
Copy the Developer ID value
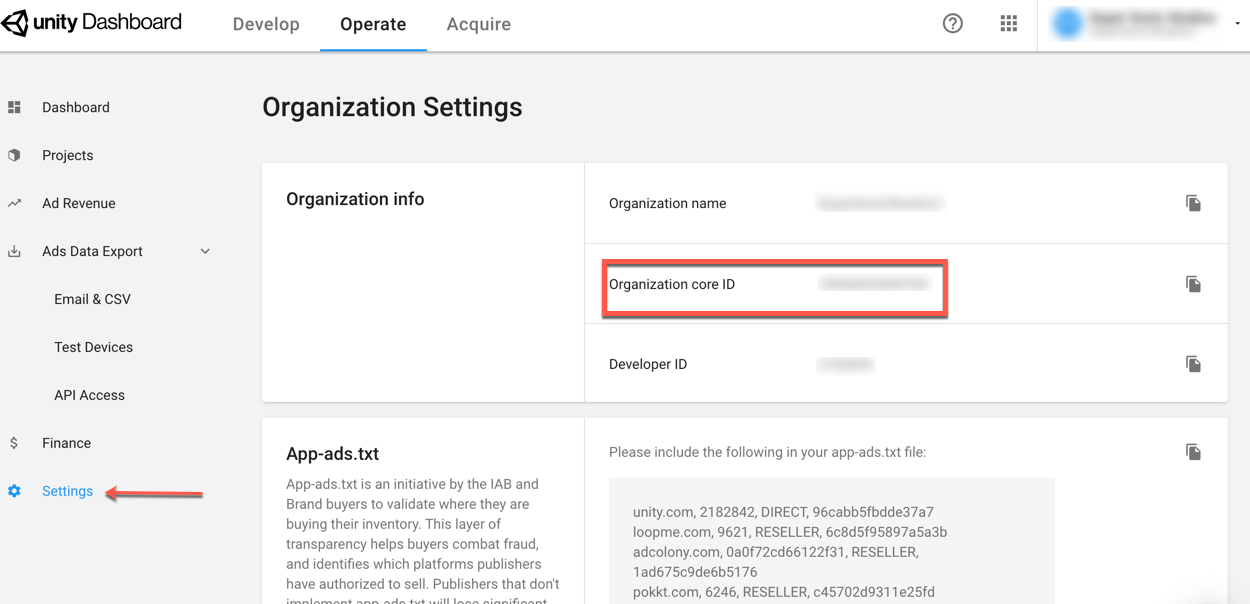[x=1193, y=364]
